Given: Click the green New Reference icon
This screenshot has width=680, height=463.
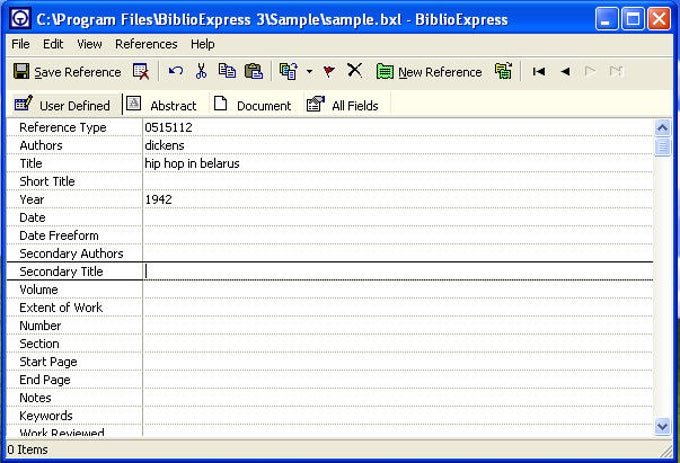Looking at the screenshot, I should click(x=385, y=71).
